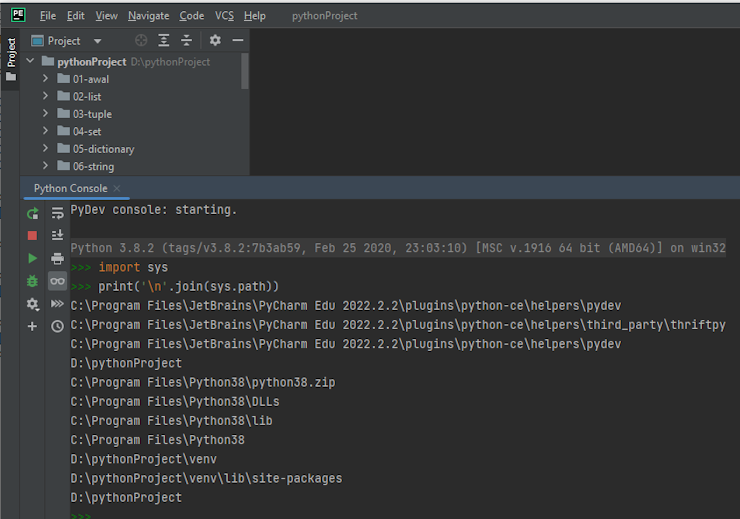Click the venv\lib\site-packages path line
740x519 pixels.
(206, 478)
